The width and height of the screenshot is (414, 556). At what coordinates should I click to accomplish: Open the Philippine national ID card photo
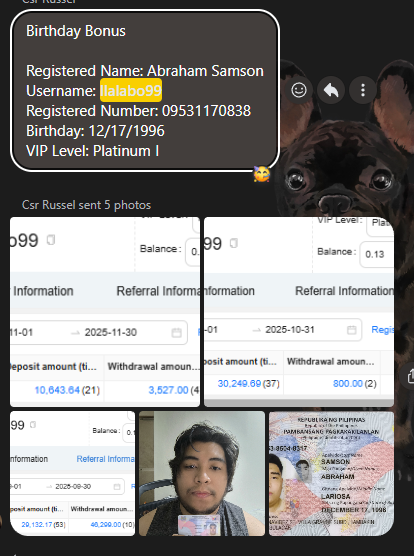(331, 473)
